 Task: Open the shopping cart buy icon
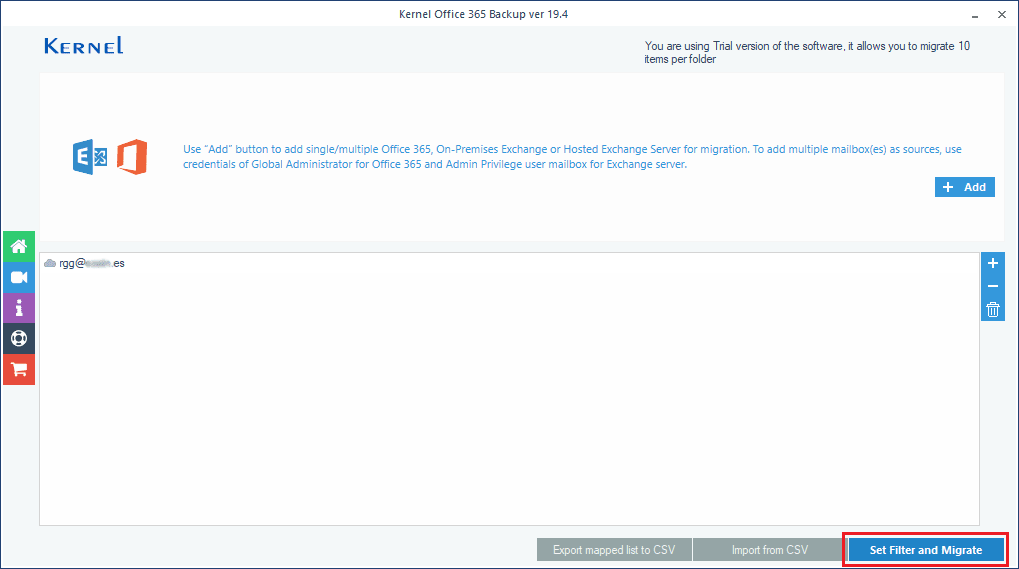click(x=19, y=370)
